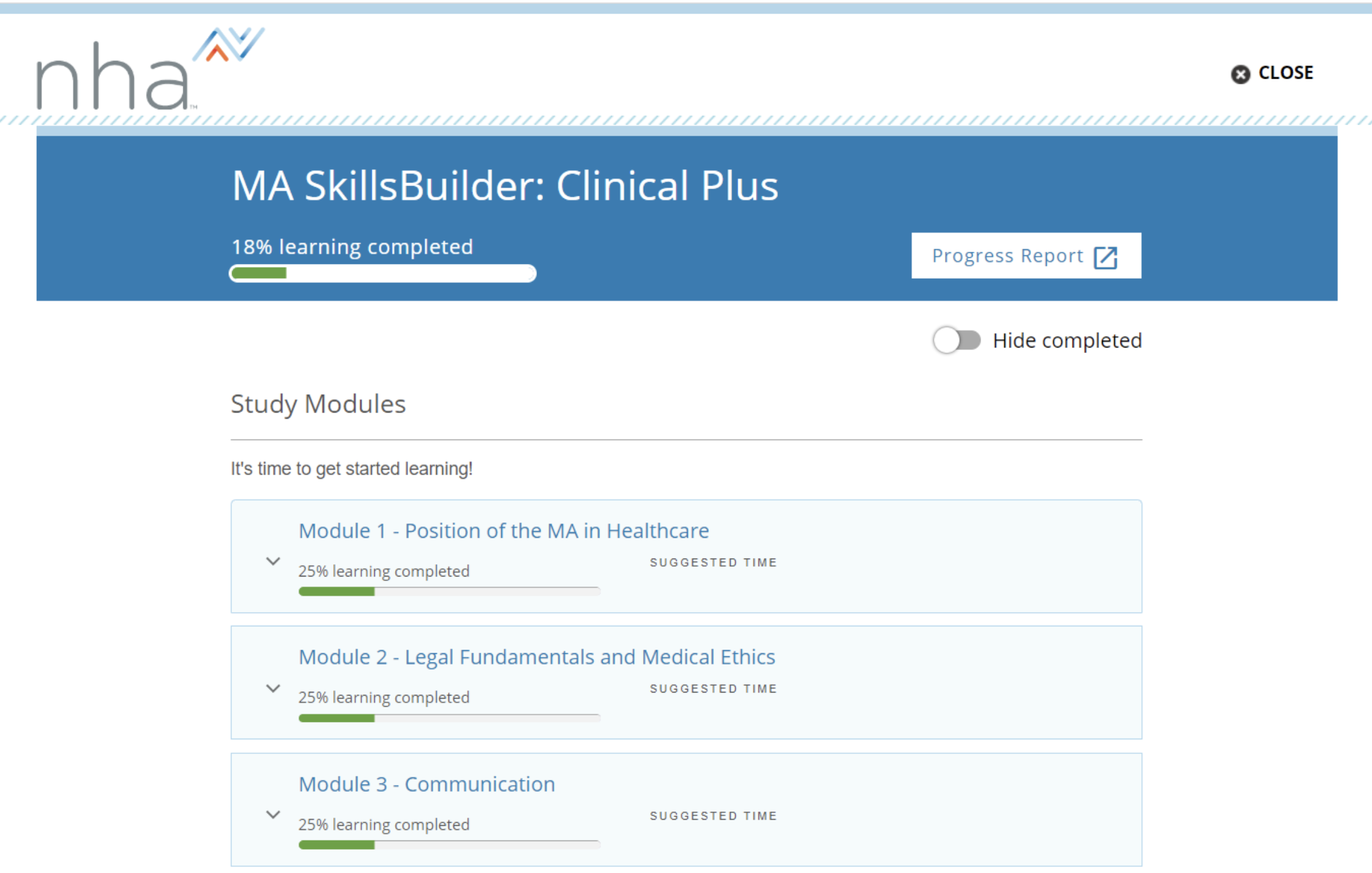The width and height of the screenshot is (1372, 873).
Task: Click the close X circle icon
Action: tap(1240, 74)
